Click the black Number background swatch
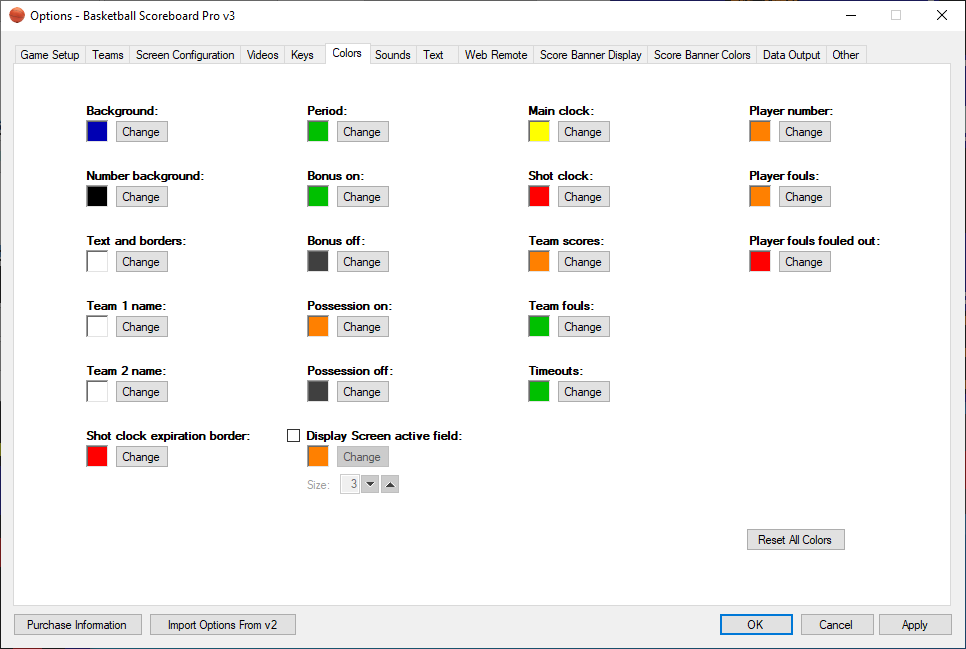The width and height of the screenshot is (966, 649). pyautogui.click(x=97, y=197)
